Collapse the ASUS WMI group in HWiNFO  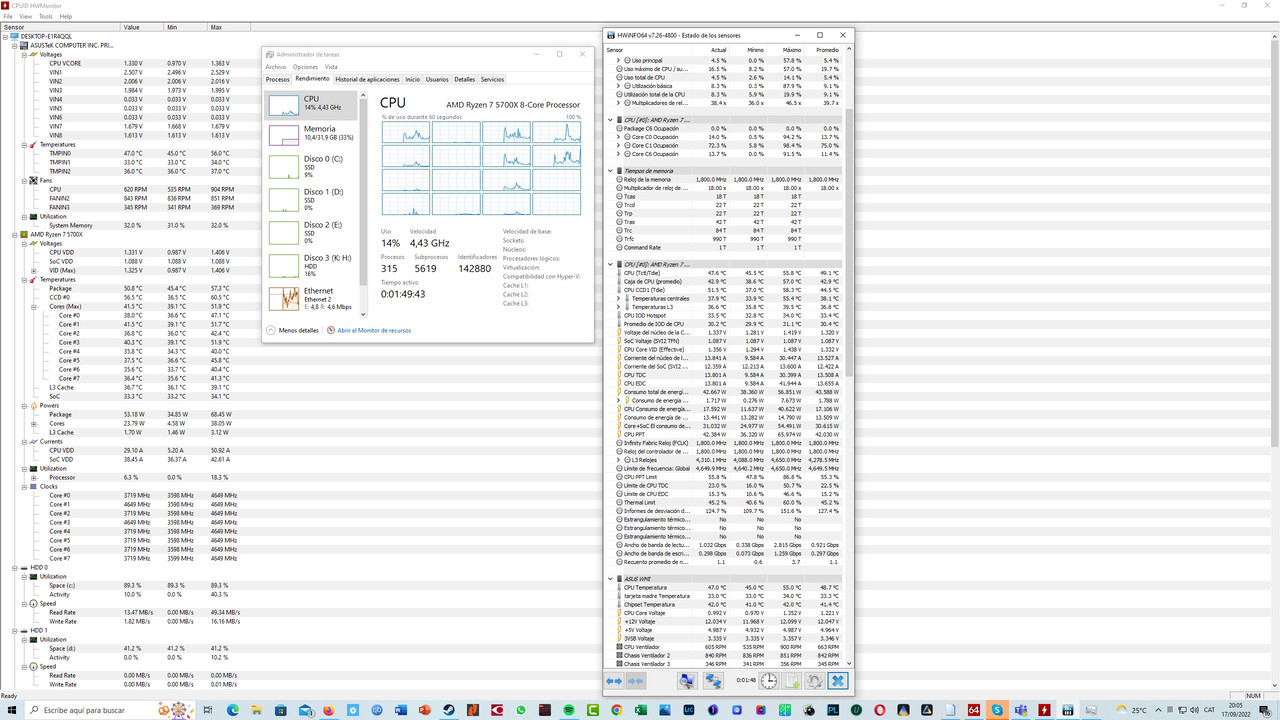[611, 579]
